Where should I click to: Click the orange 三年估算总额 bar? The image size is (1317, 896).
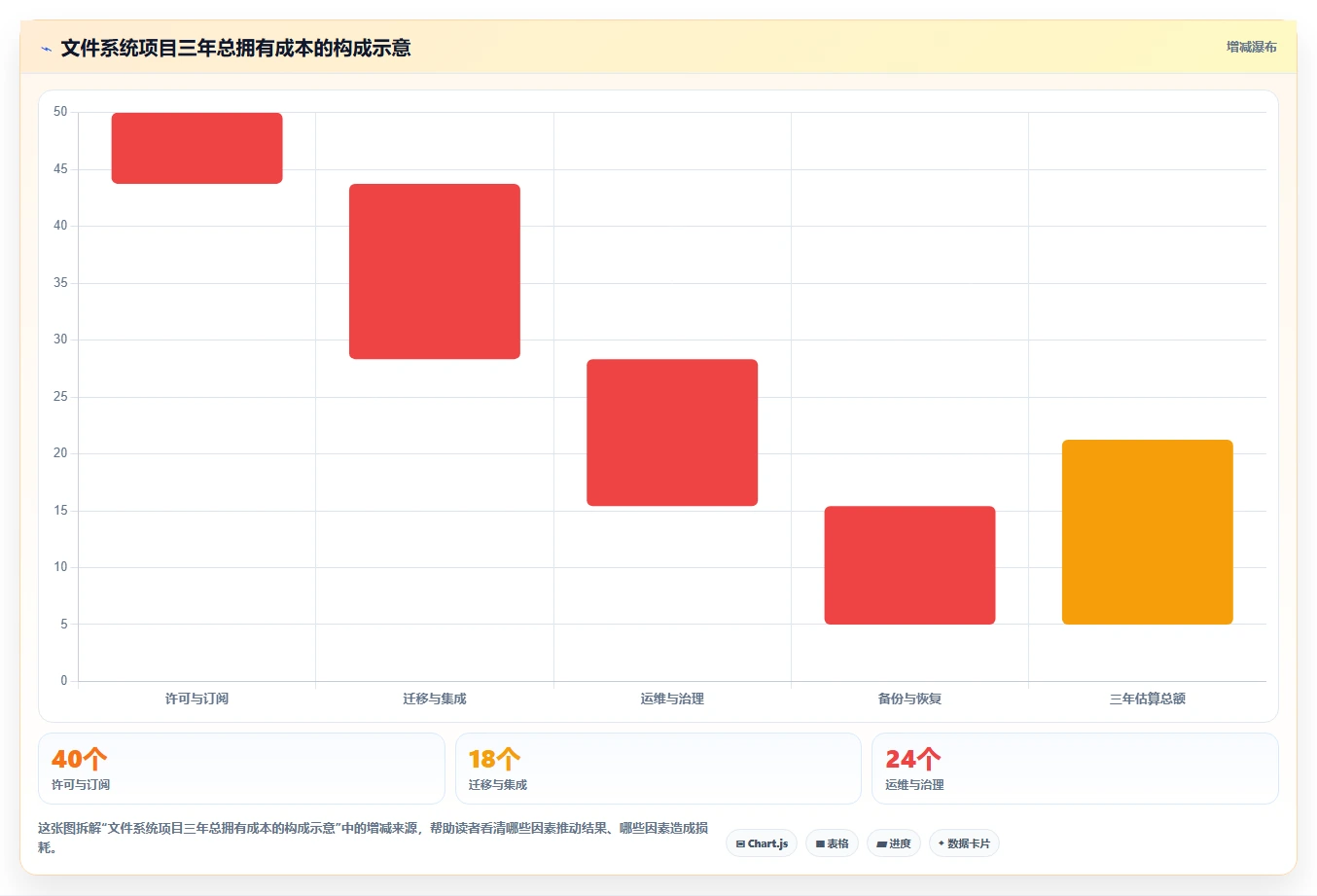pyautogui.click(x=1148, y=532)
